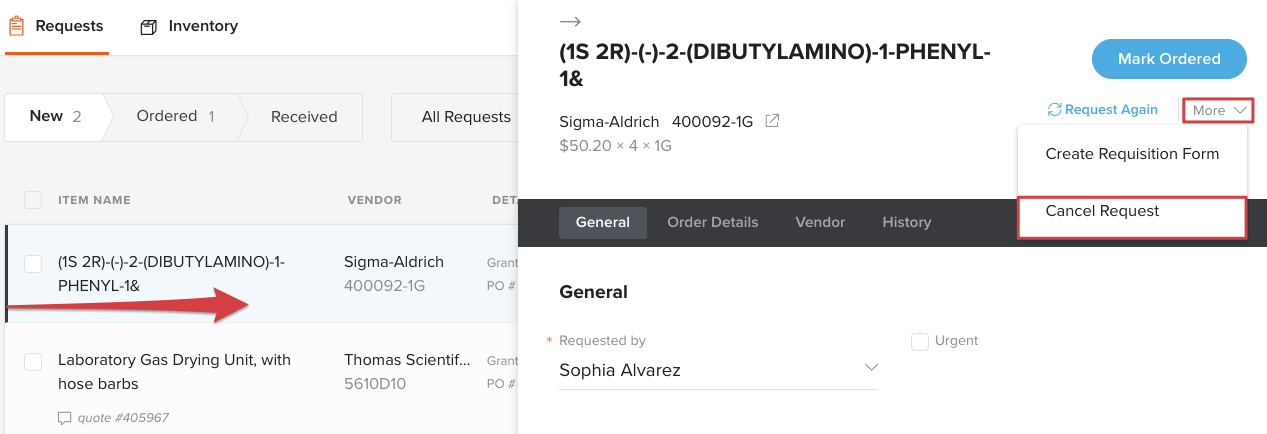This screenshot has height=434, width=1267.
Task: Filter by All Requests
Action: click(x=466, y=117)
